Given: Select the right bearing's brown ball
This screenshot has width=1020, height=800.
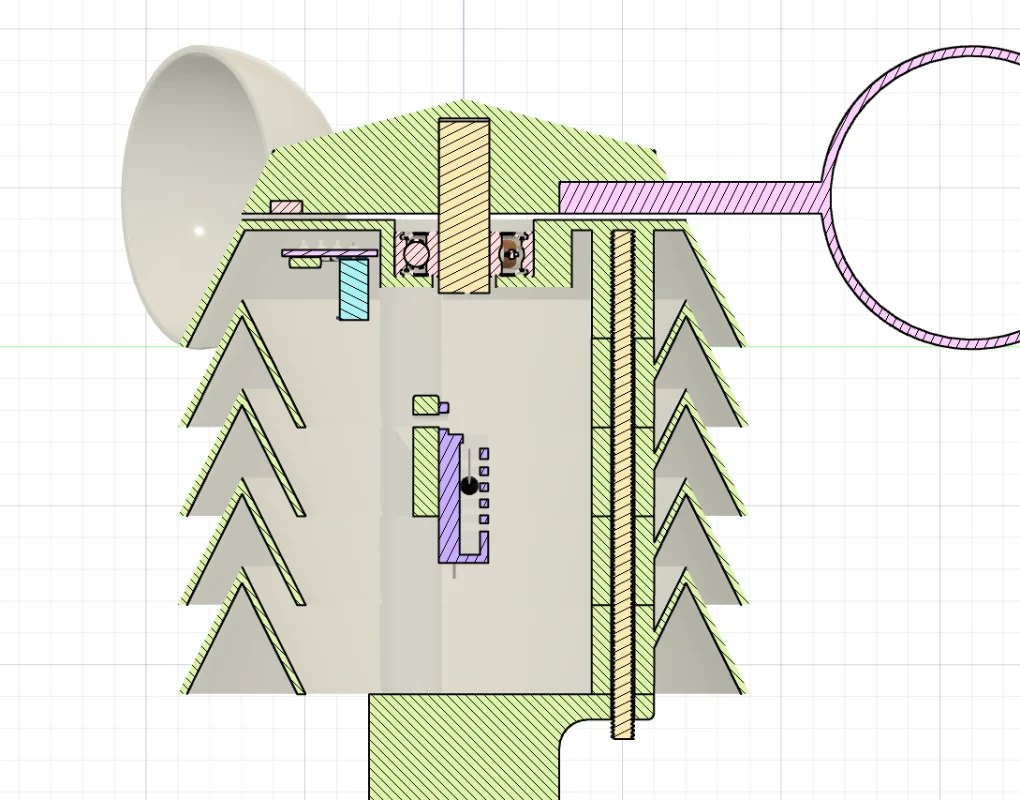Looking at the screenshot, I should click(x=510, y=254).
